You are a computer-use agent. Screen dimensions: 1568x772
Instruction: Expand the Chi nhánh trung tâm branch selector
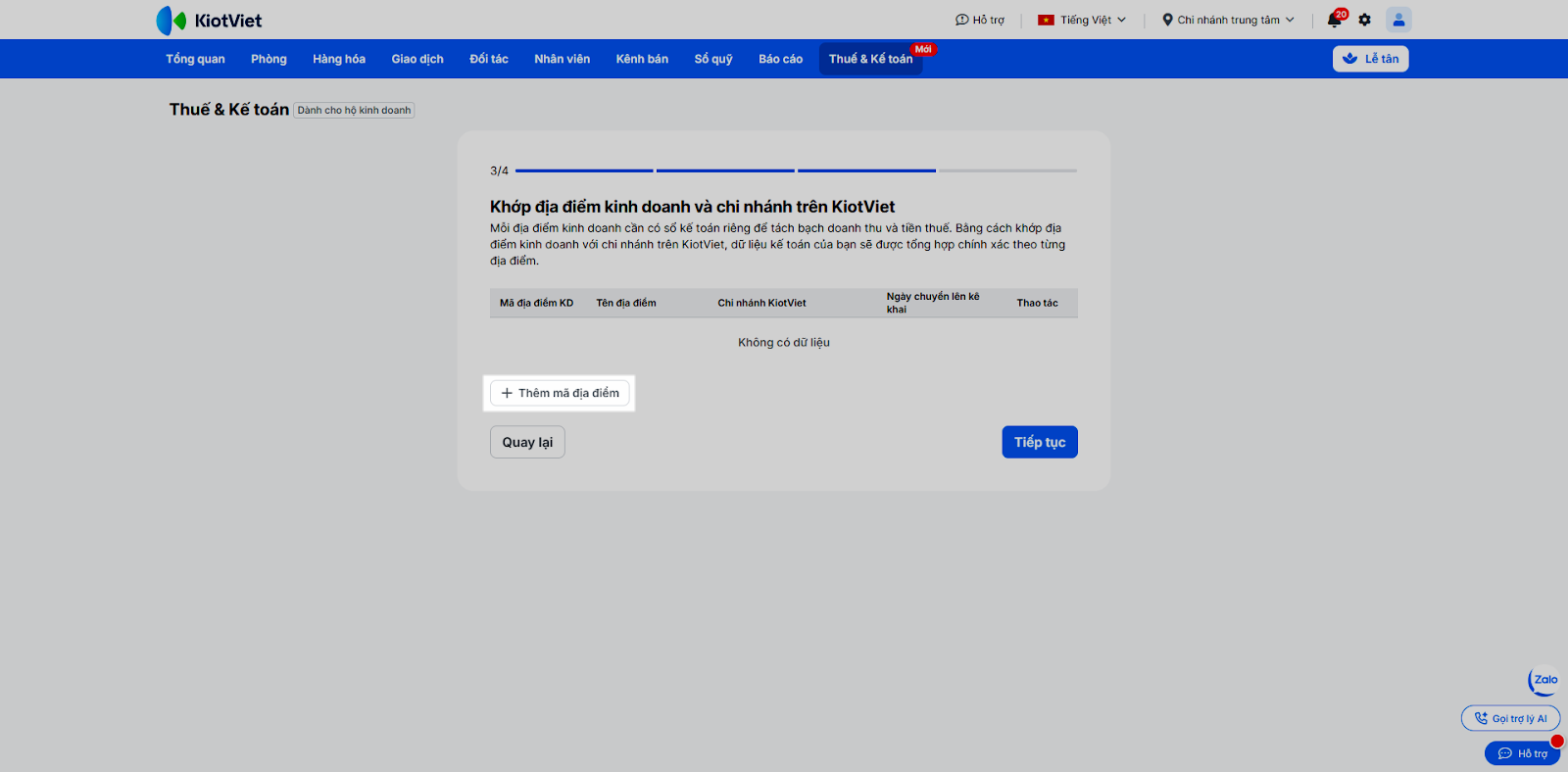(1228, 20)
